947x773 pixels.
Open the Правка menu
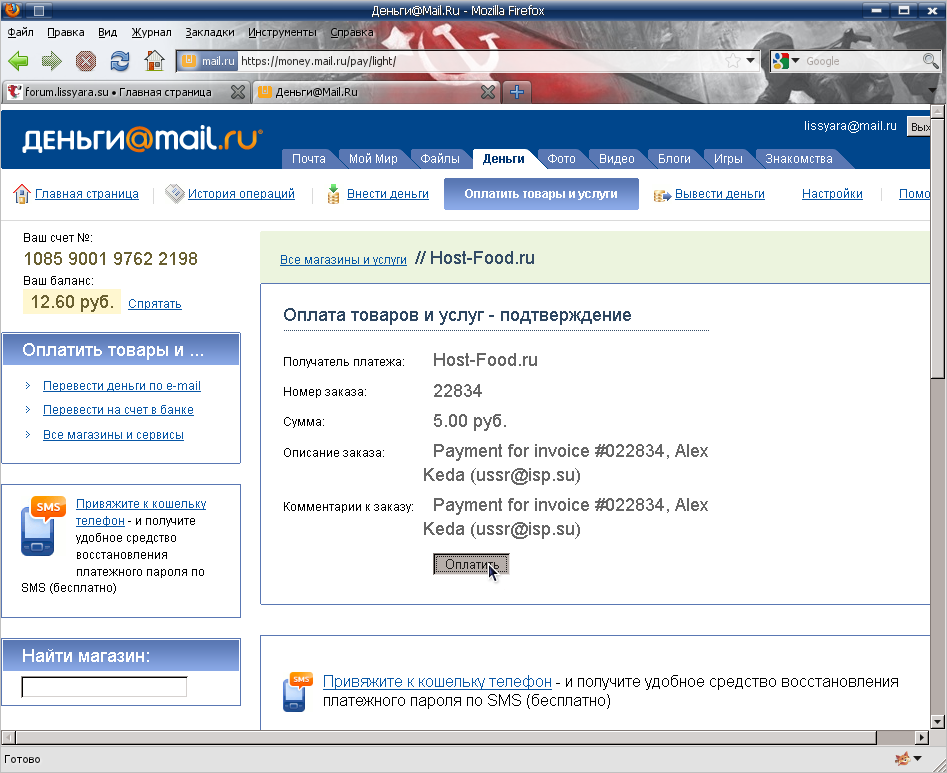coord(66,32)
